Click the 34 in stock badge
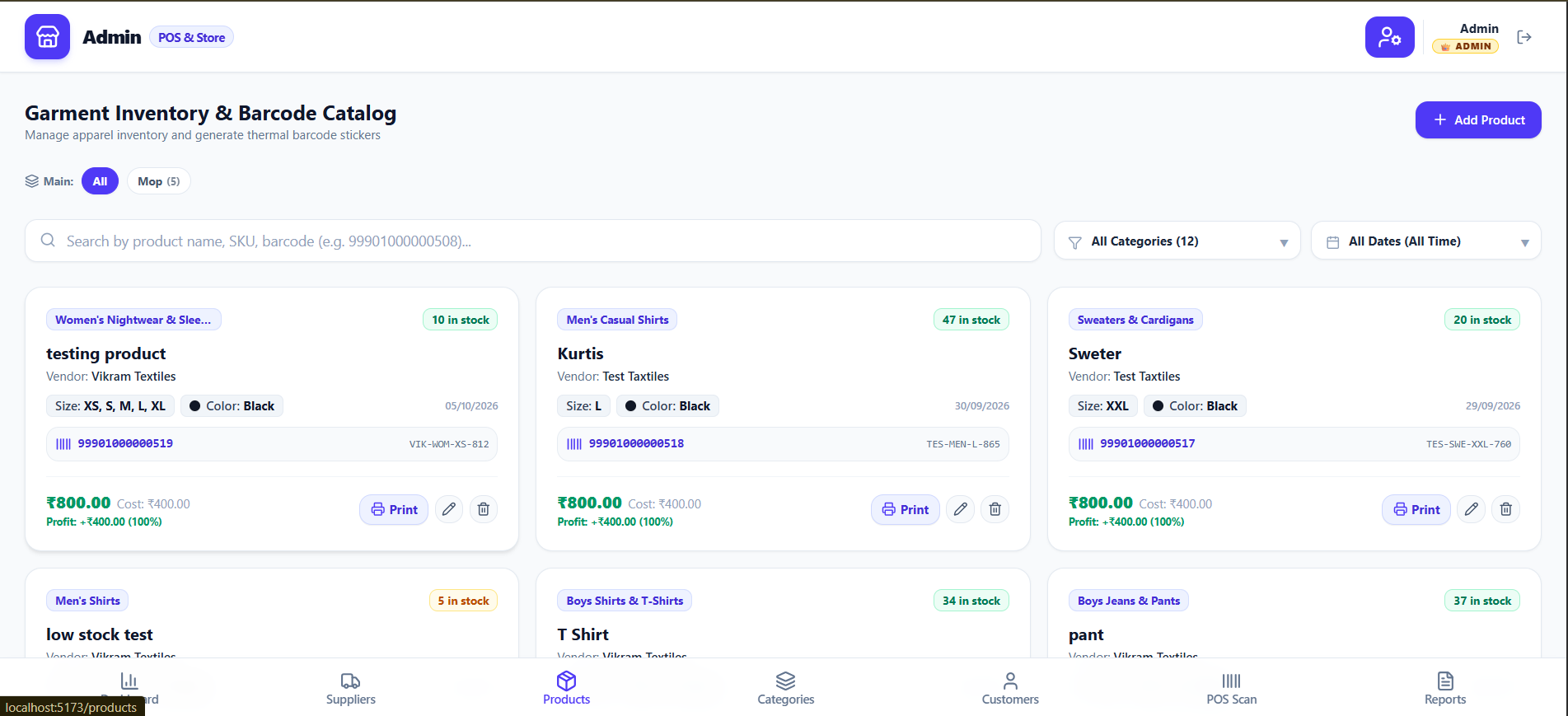The width and height of the screenshot is (1568, 716). pos(971,601)
